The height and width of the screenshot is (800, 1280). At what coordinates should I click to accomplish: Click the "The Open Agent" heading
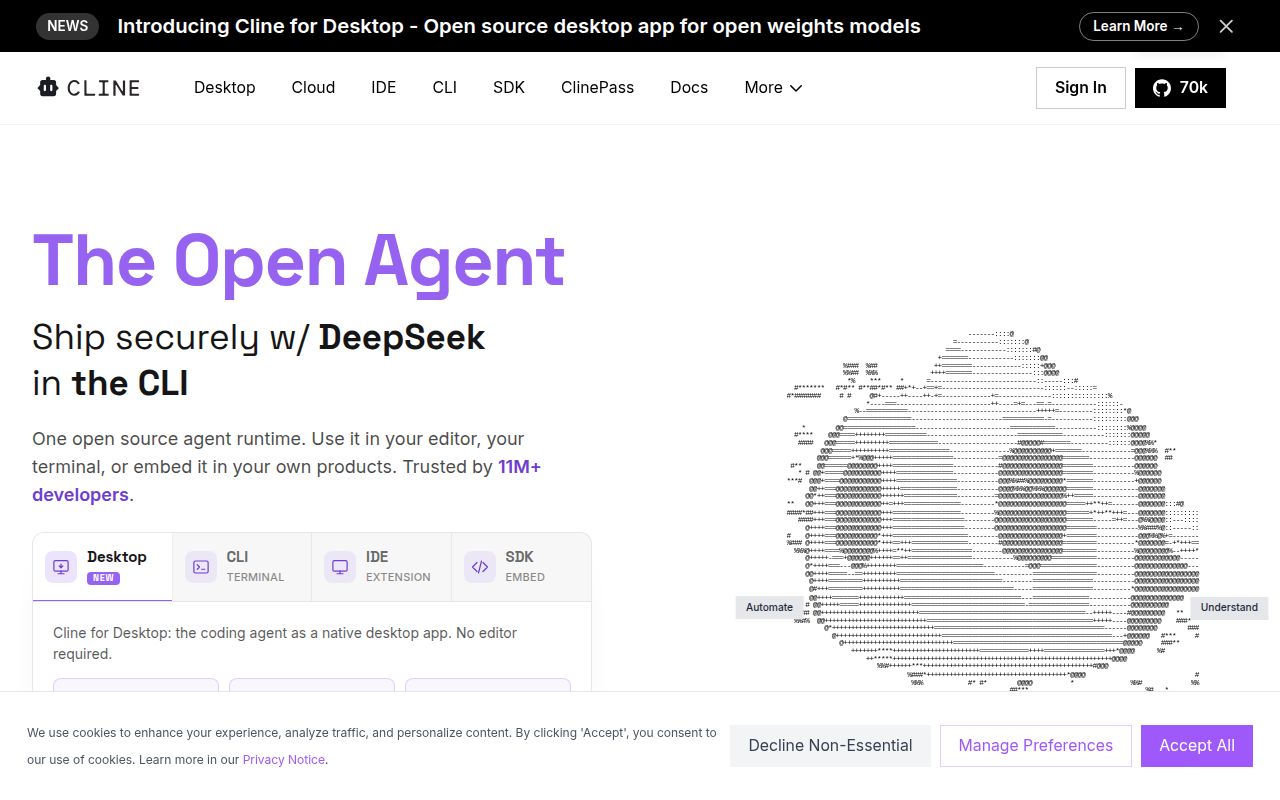(x=298, y=260)
